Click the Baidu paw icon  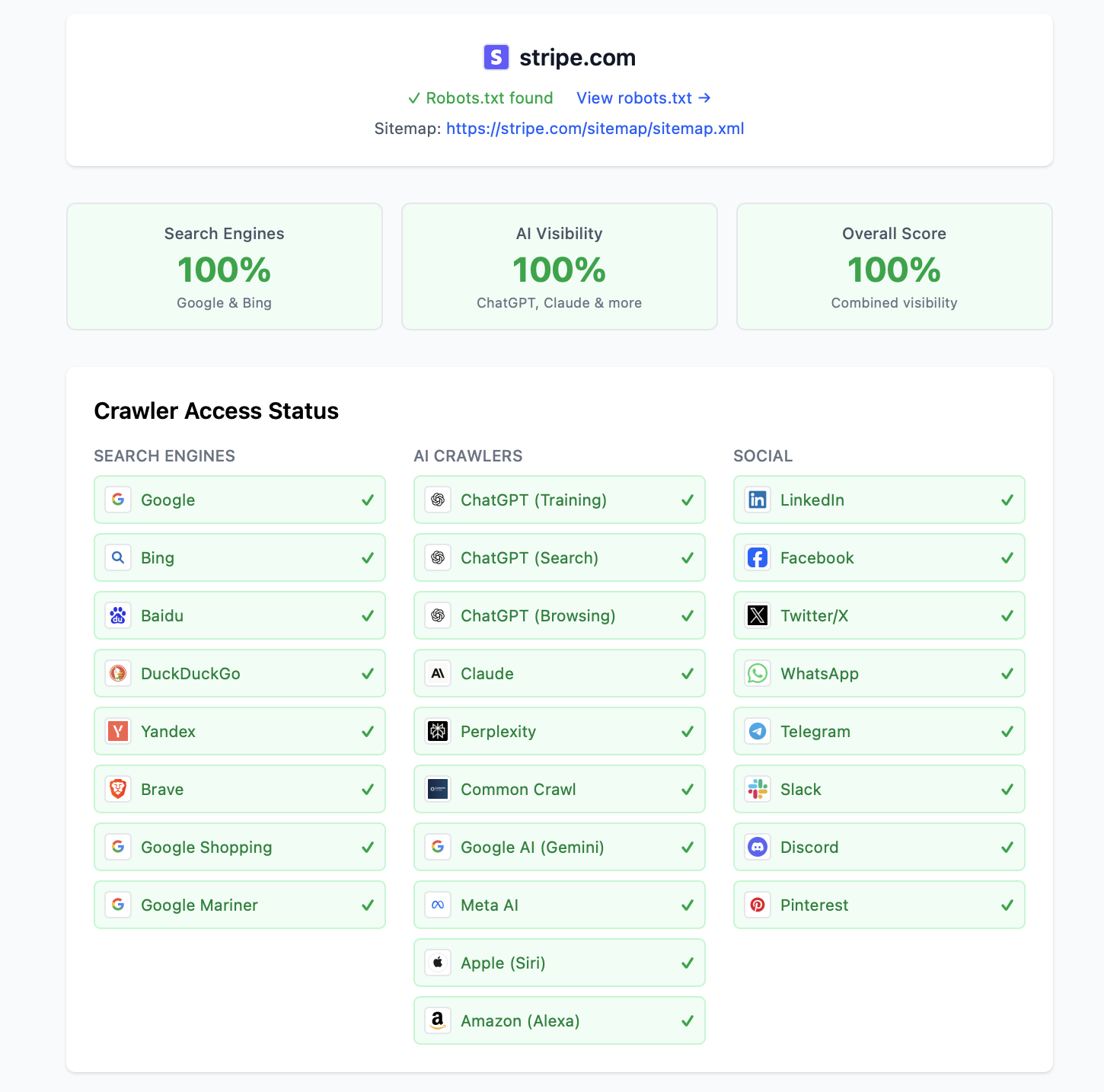point(118,615)
